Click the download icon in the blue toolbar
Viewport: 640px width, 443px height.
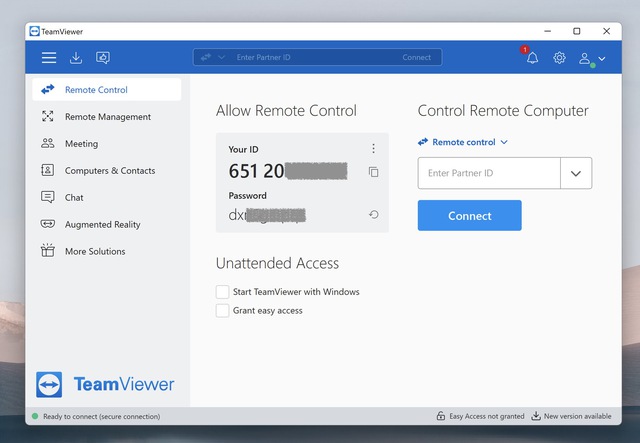(76, 58)
